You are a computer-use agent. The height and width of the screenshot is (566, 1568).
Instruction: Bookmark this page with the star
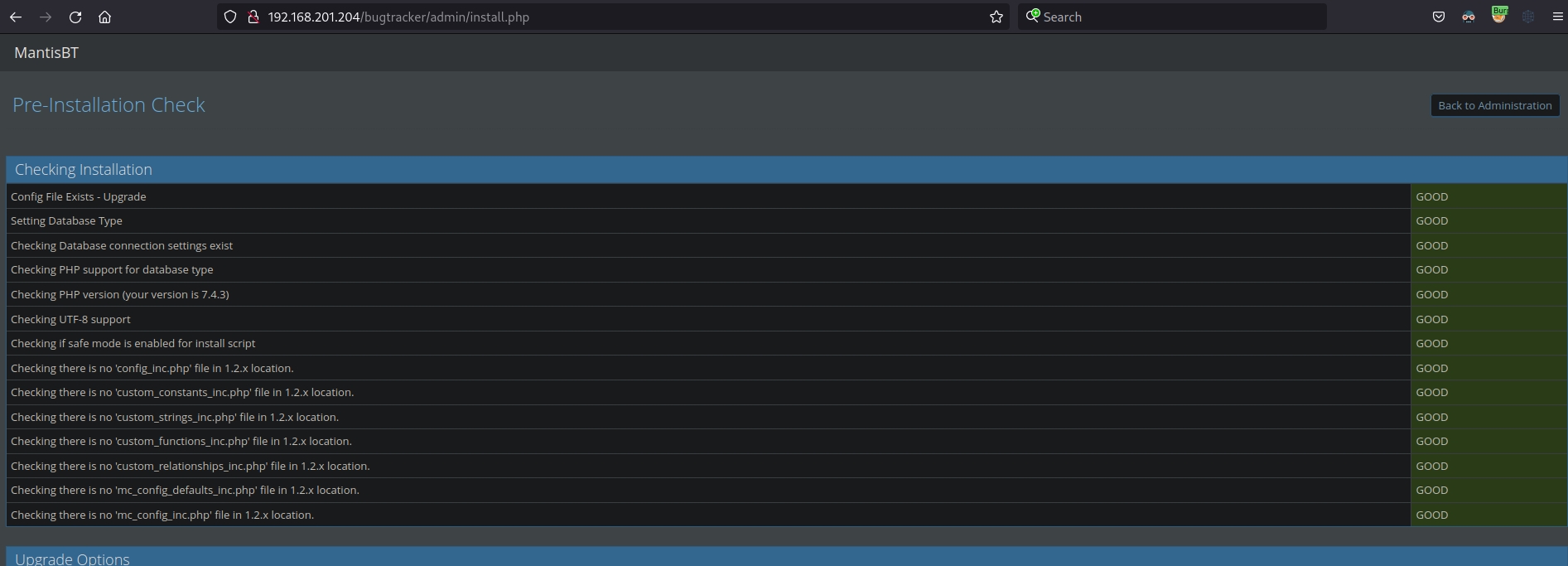pyautogui.click(x=996, y=17)
